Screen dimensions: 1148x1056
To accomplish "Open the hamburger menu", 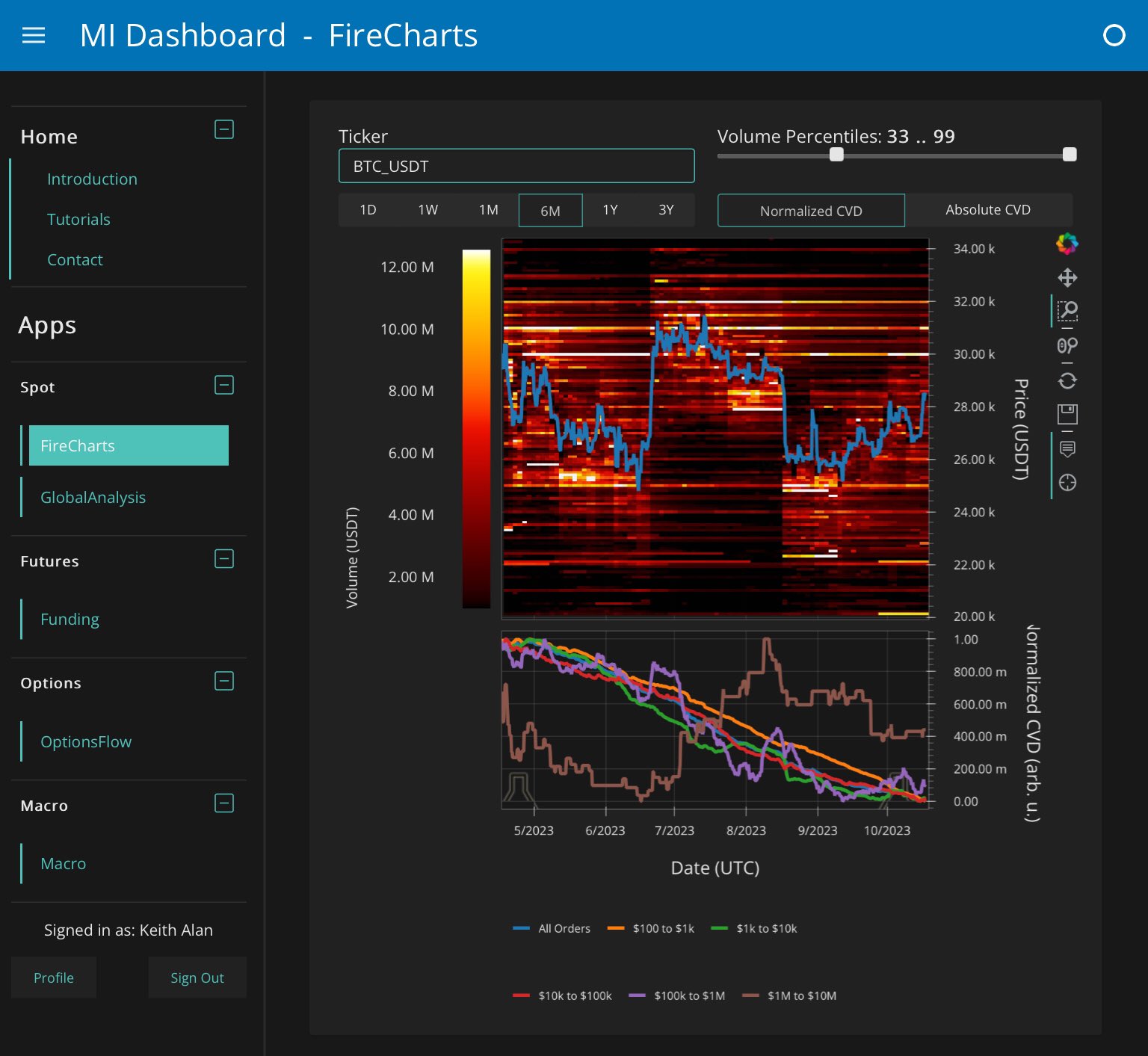I will click(34, 35).
